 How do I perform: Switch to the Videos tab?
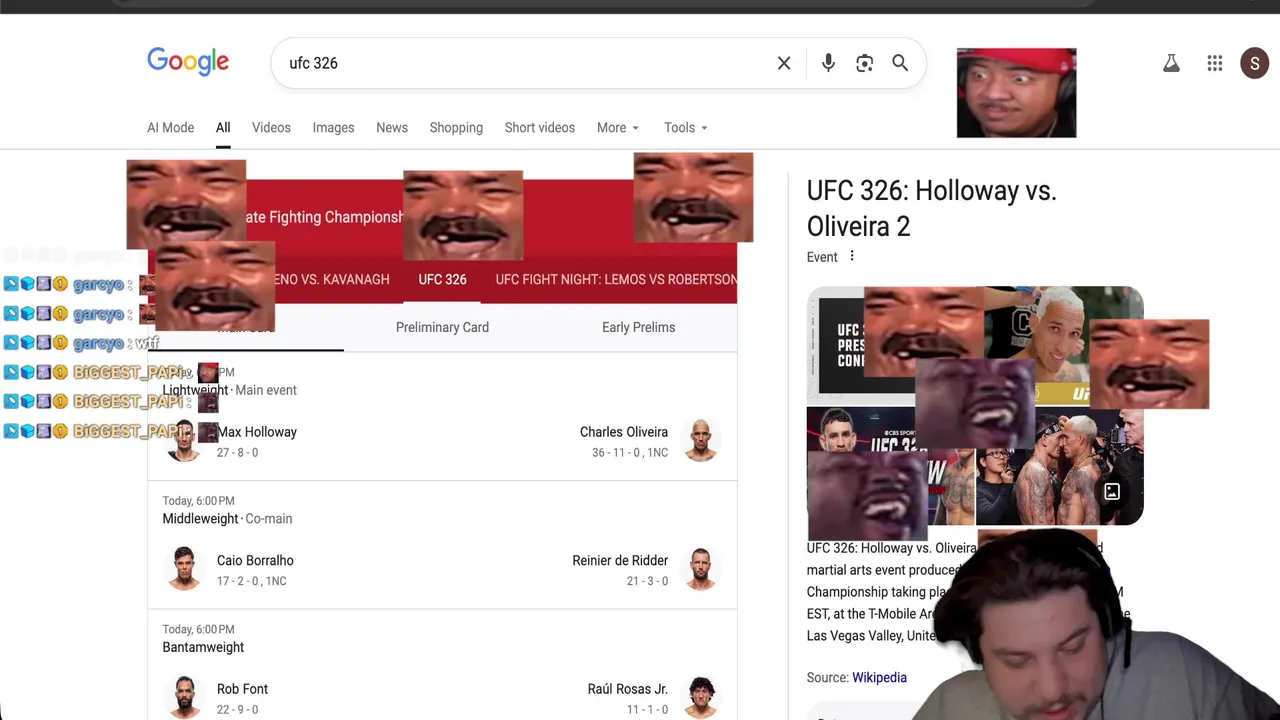271,128
